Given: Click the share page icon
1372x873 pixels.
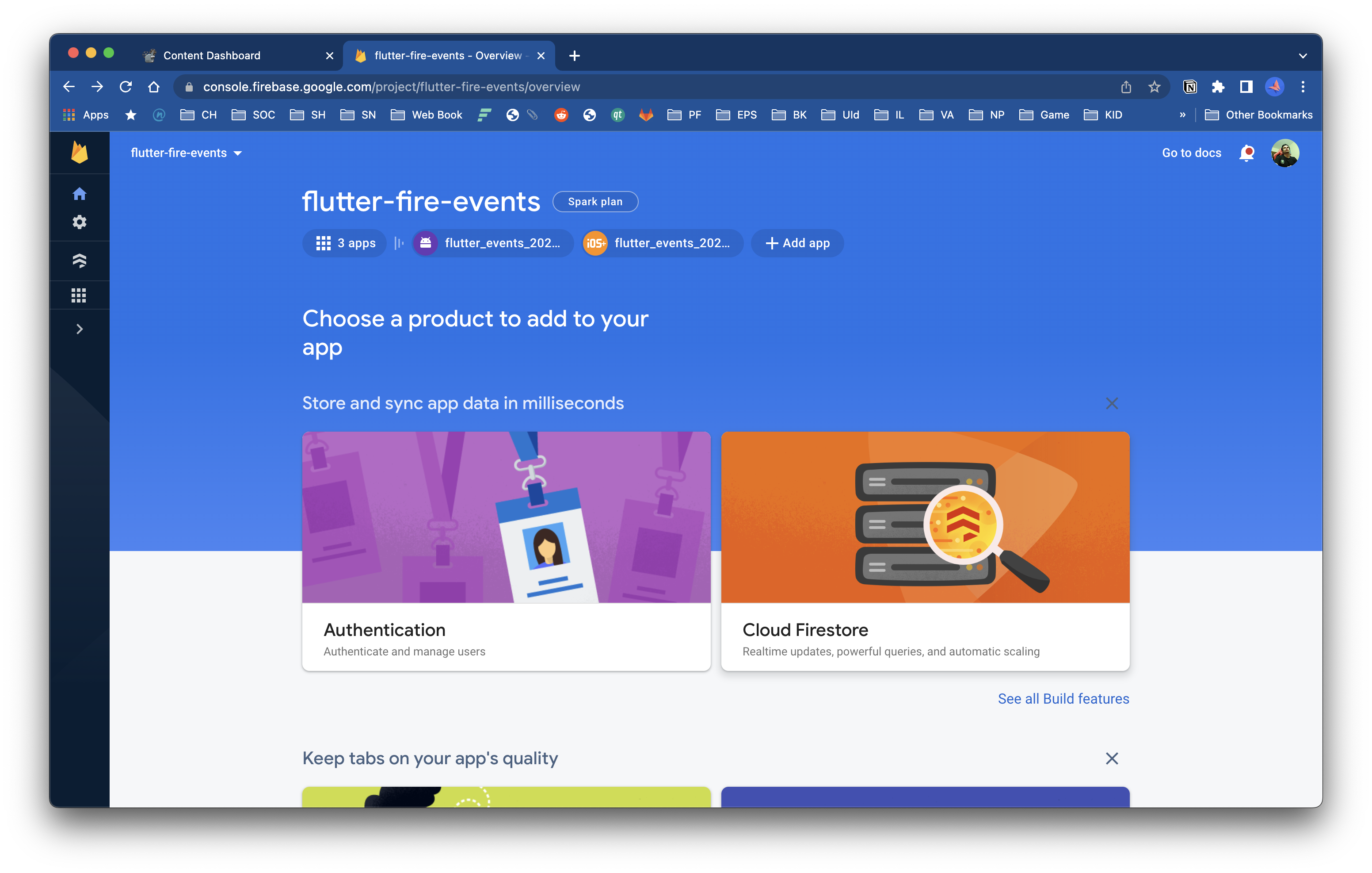Looking at the screenshot, I should coord(1125,87).
